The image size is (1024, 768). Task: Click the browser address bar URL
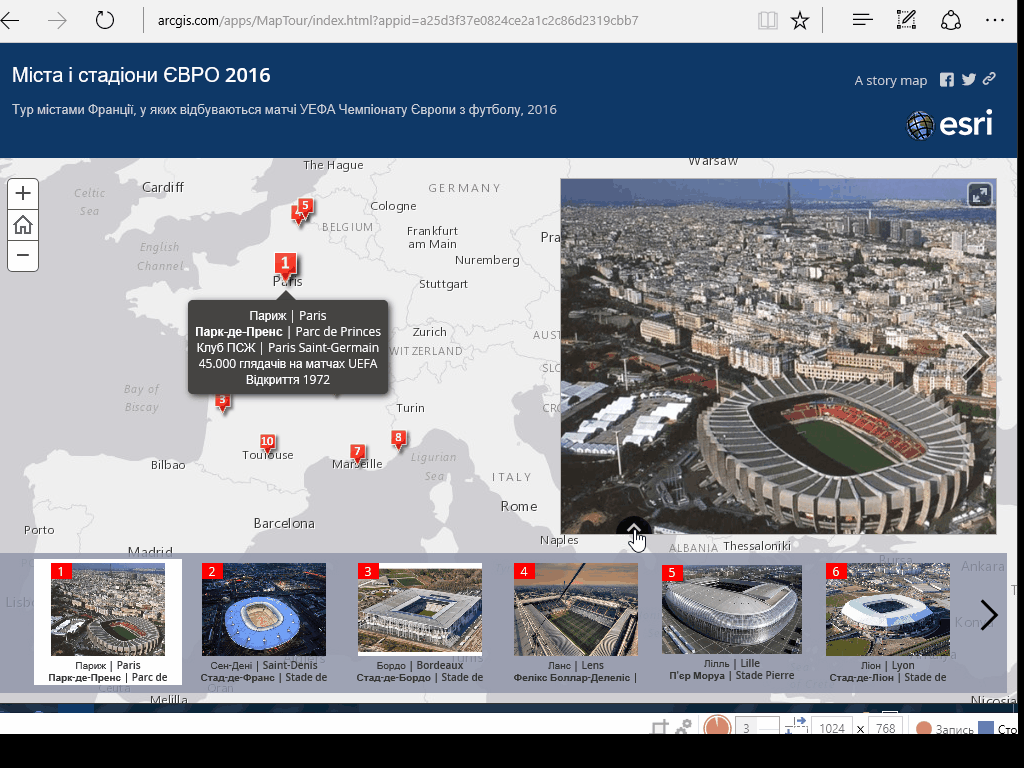(x=398, y=20)
